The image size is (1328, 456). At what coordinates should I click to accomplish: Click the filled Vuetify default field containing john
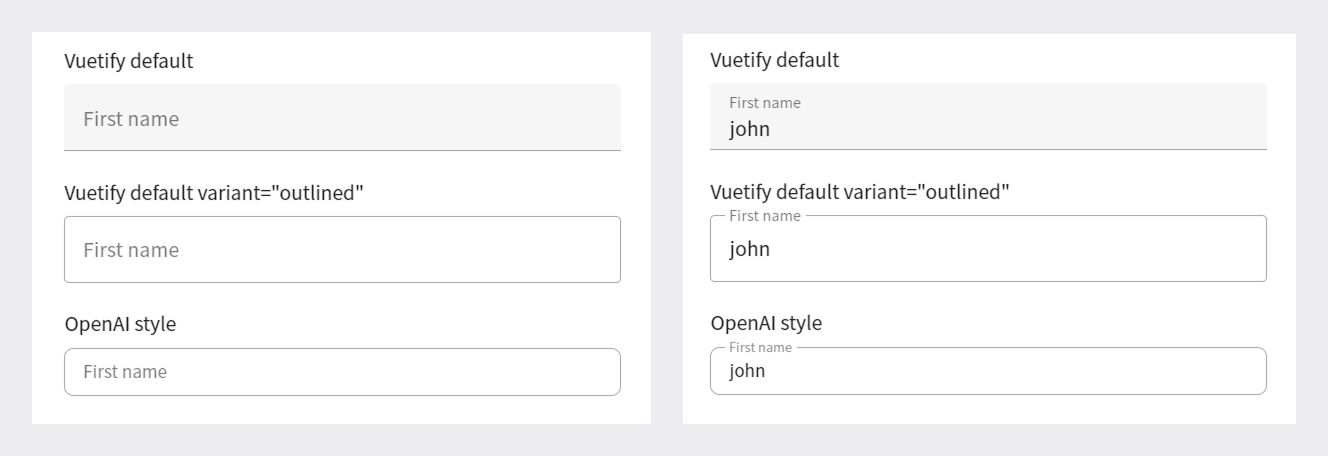(988, 116)
